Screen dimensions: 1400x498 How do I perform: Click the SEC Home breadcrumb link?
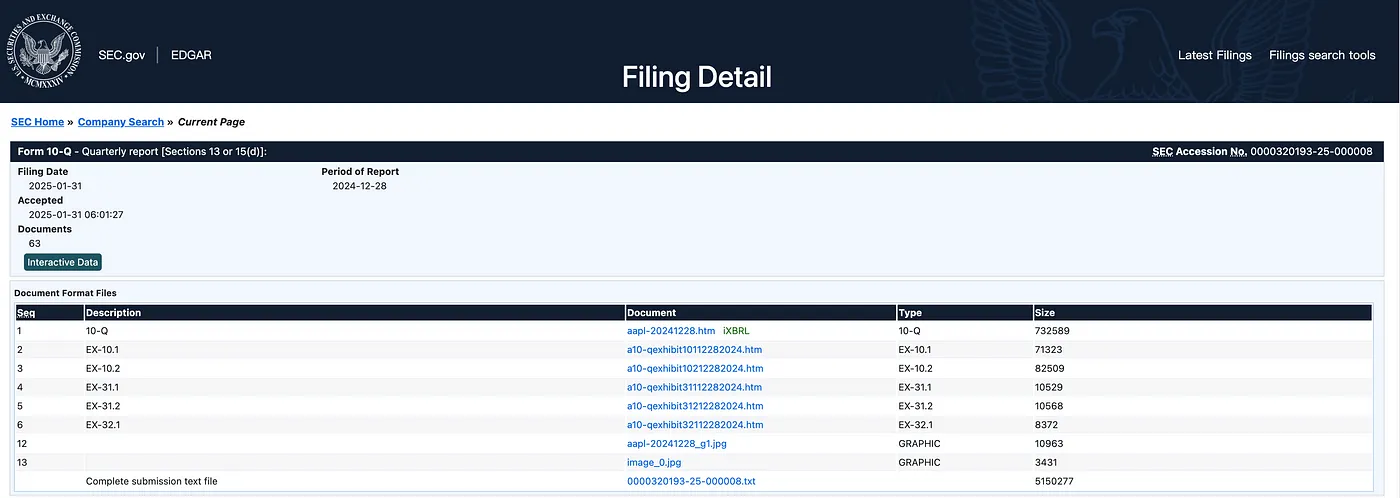click(37, 122)
